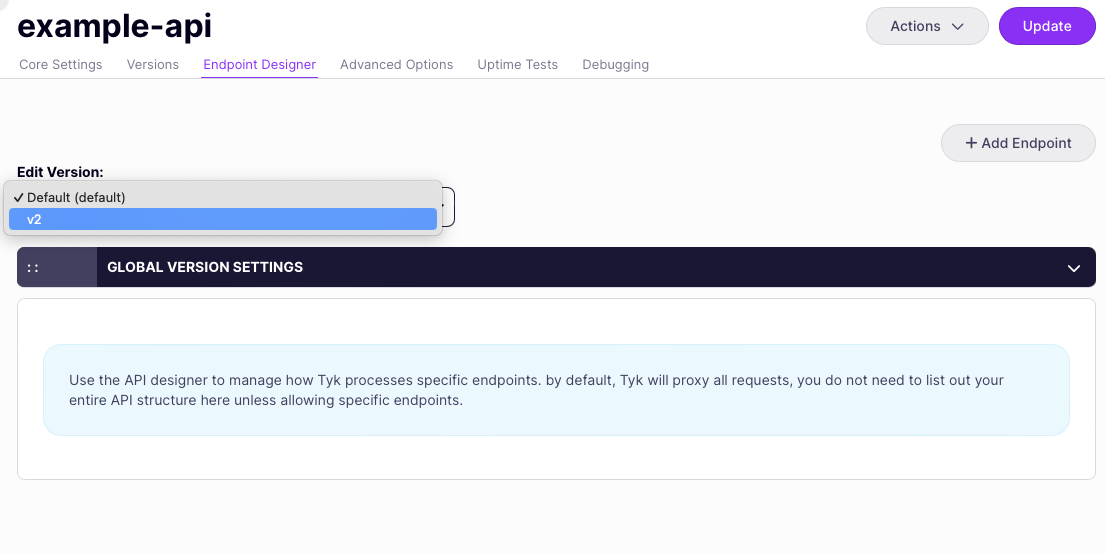Click the example-api page title

coord(115,27)
